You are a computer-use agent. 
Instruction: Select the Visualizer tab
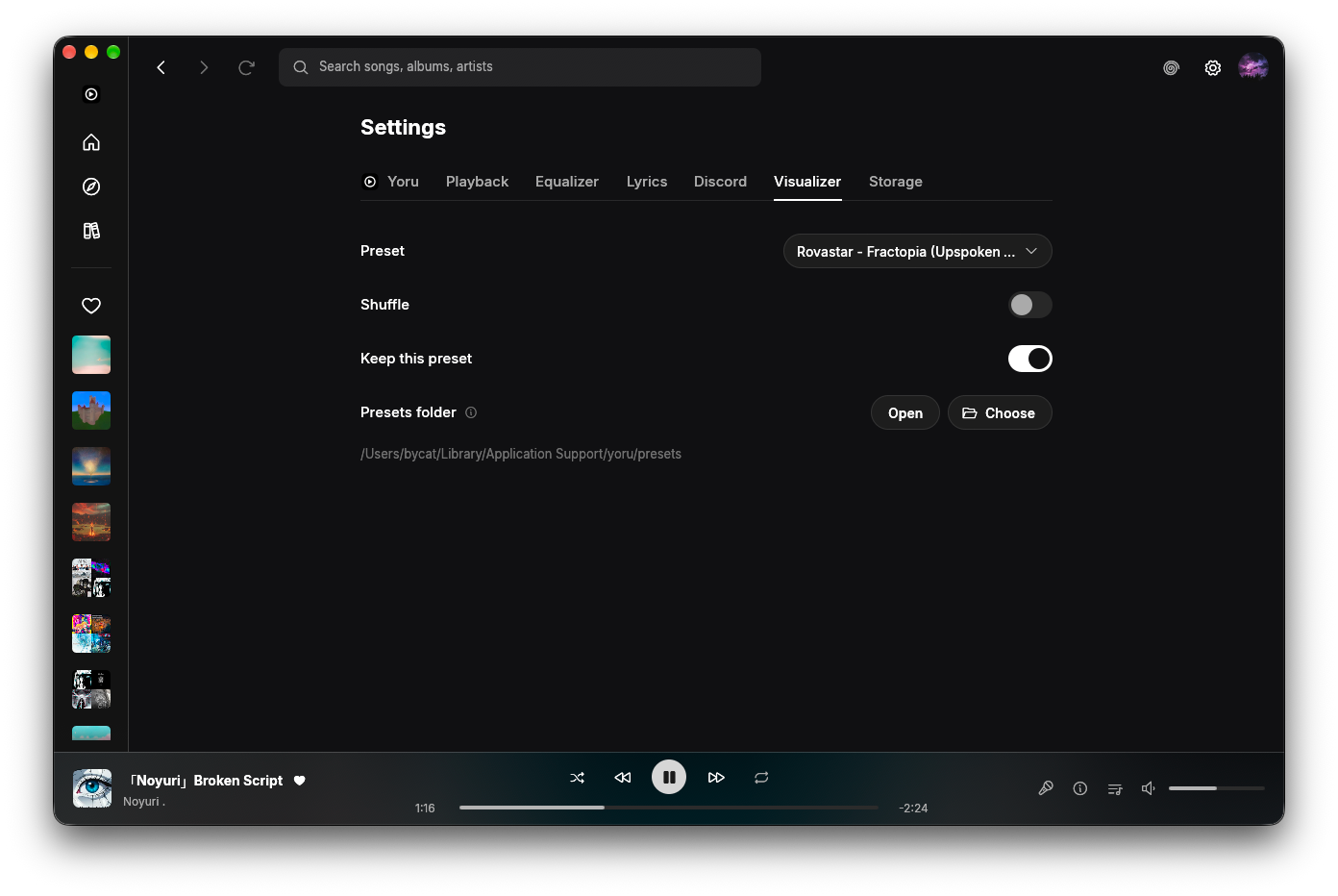click(x=807, y=182)
